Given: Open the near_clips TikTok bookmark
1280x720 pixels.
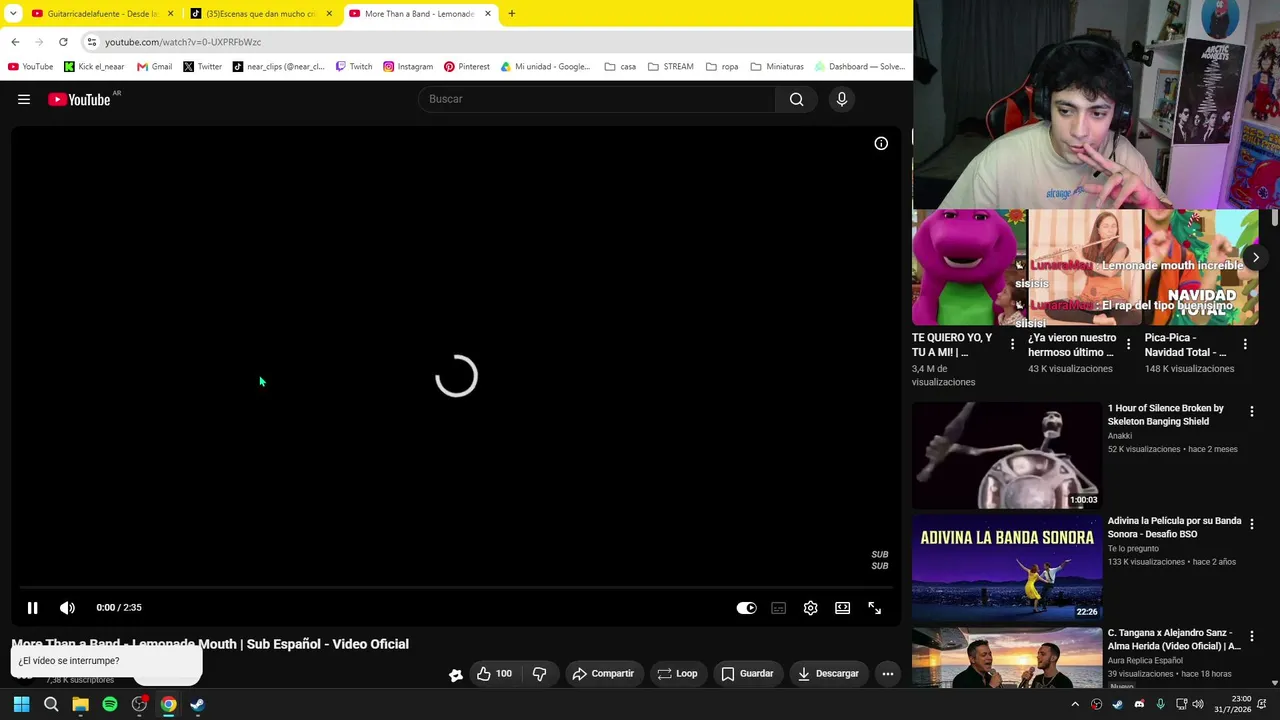Looking at the screenshot, I should (279, 67).
